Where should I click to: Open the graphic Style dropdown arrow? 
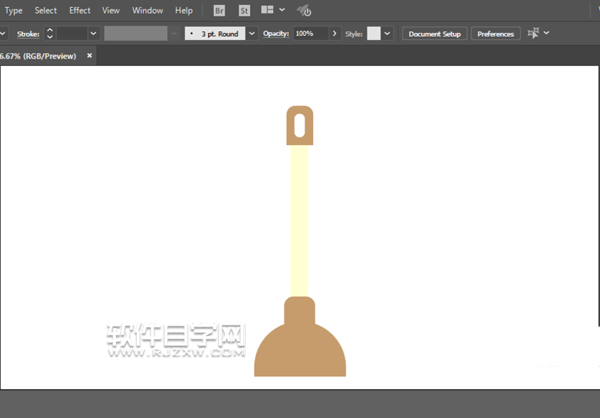[x=387, y=33]
